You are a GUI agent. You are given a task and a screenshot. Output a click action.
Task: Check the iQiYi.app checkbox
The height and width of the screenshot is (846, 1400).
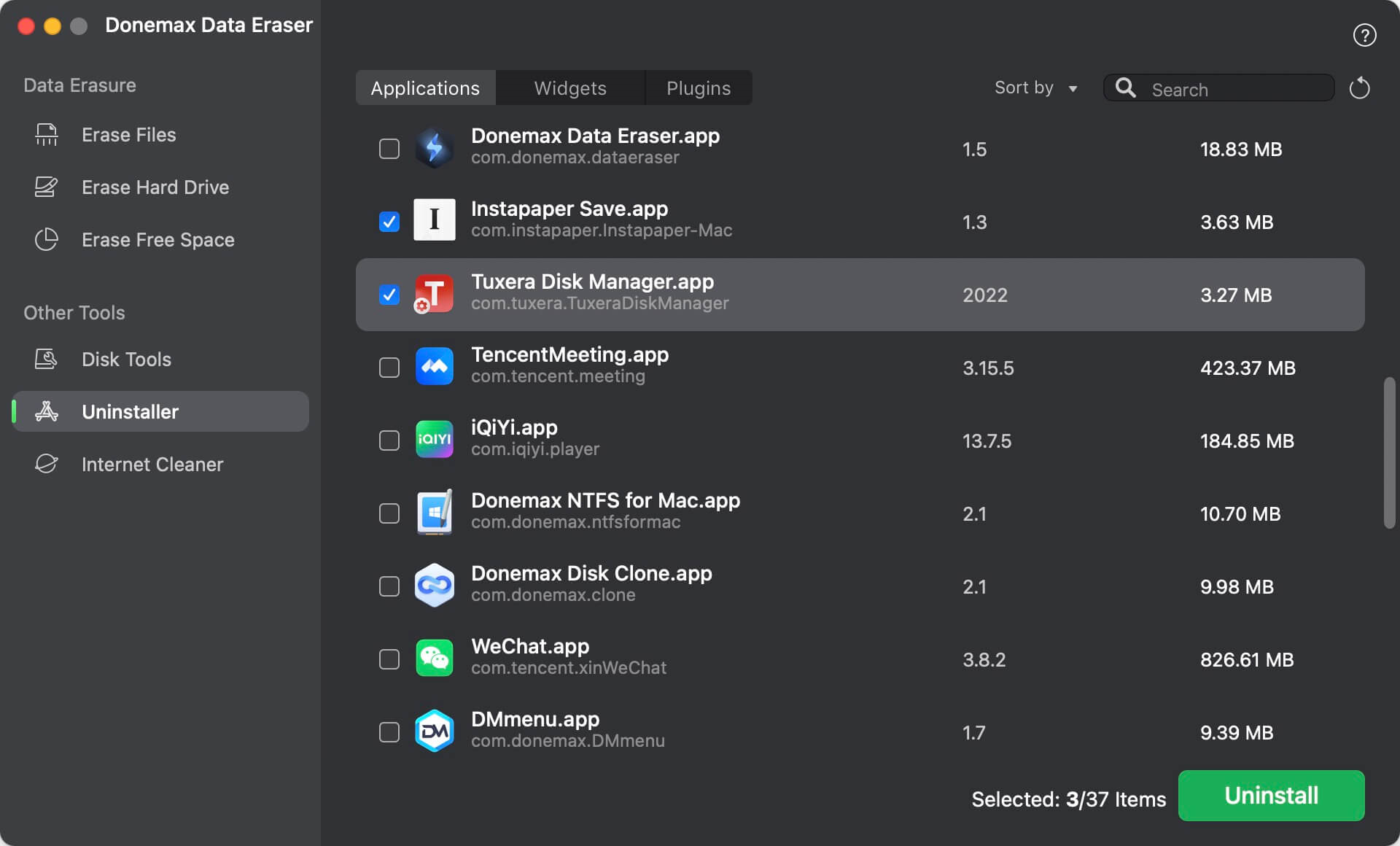[x=389, y=441]
